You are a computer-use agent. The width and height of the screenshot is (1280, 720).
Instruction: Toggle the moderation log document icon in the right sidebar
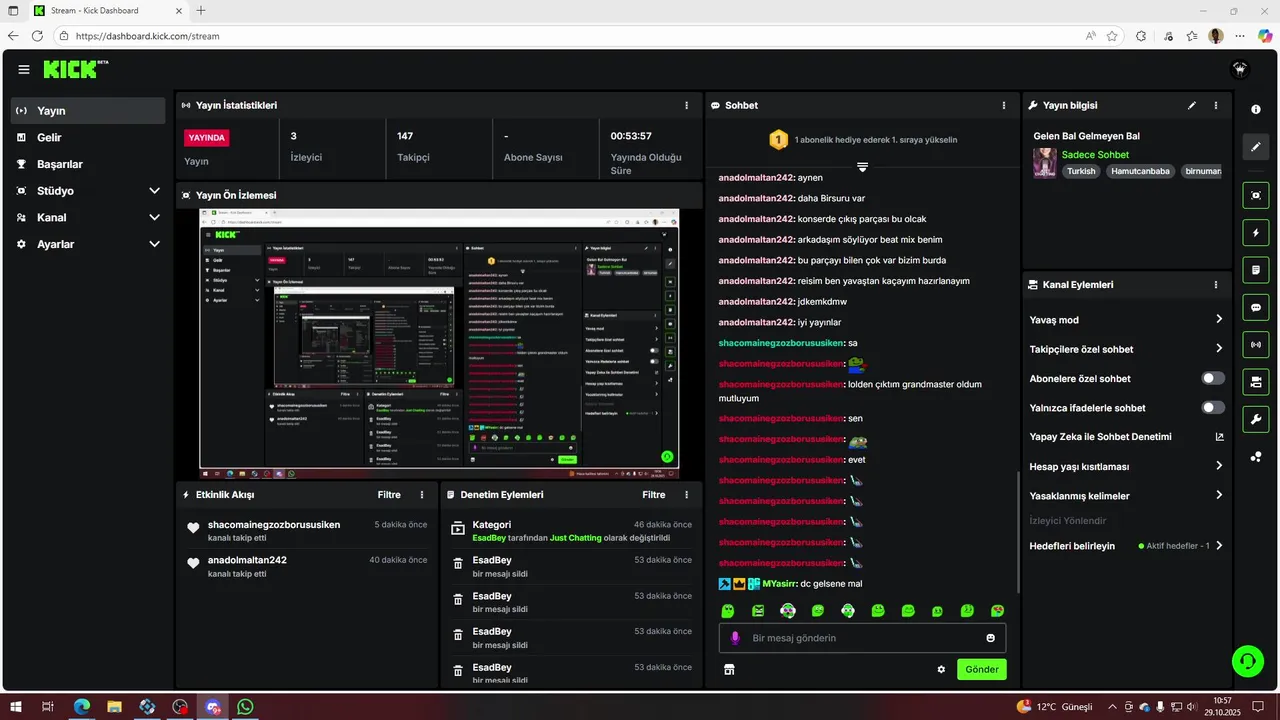tap(1256, 270)
